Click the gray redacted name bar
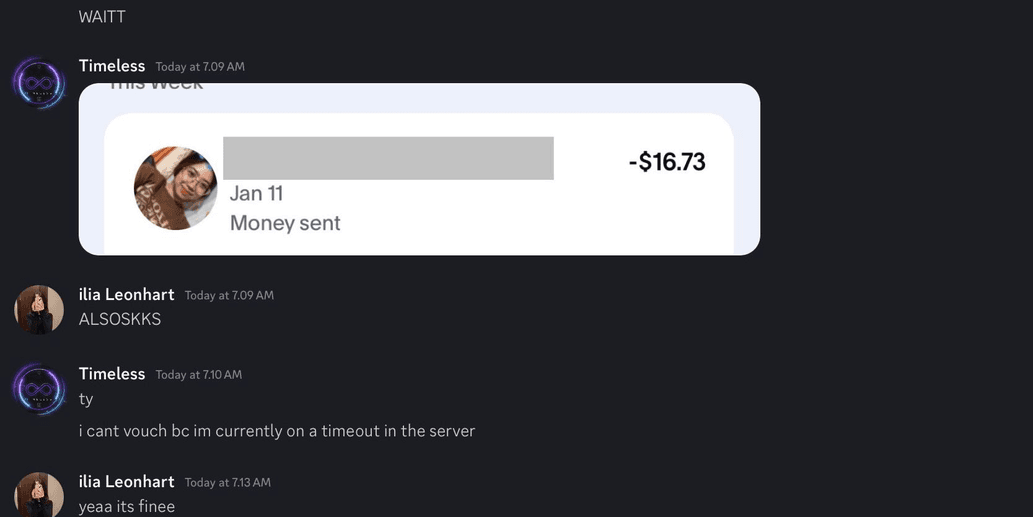The width and height of the screenshot is (1033, 517). pyautogui.click(x=388, y=158)
